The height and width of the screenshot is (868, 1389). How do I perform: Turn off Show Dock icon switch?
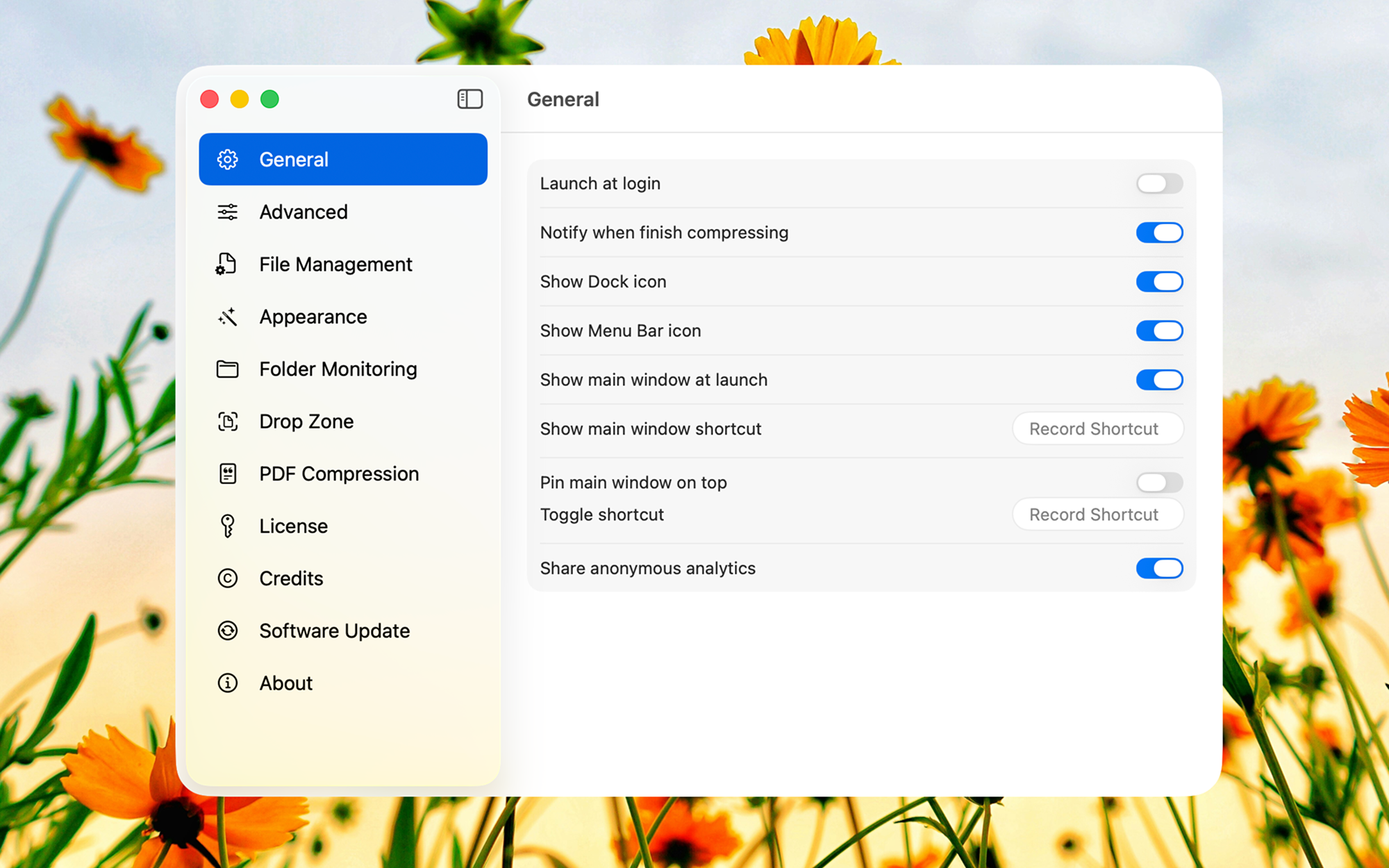point(1158,282)
